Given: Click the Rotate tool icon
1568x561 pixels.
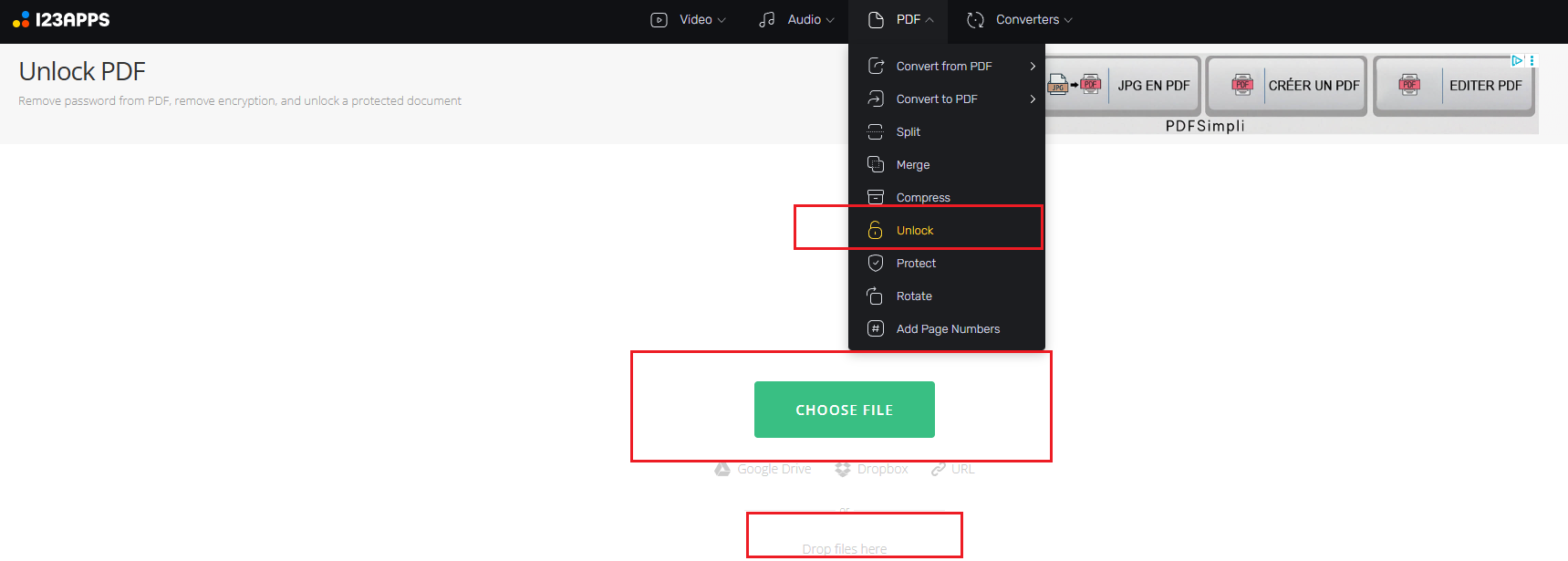Looking at the screenshot, I should pyautogui.click(x=876, y=296).
